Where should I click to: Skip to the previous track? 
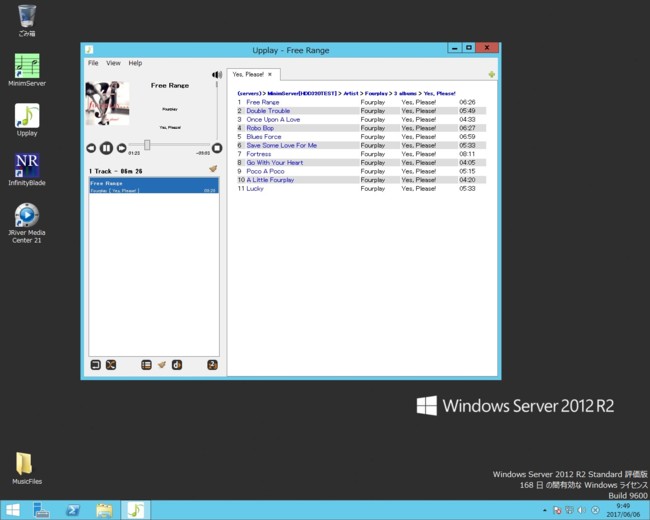coord(91,148)
